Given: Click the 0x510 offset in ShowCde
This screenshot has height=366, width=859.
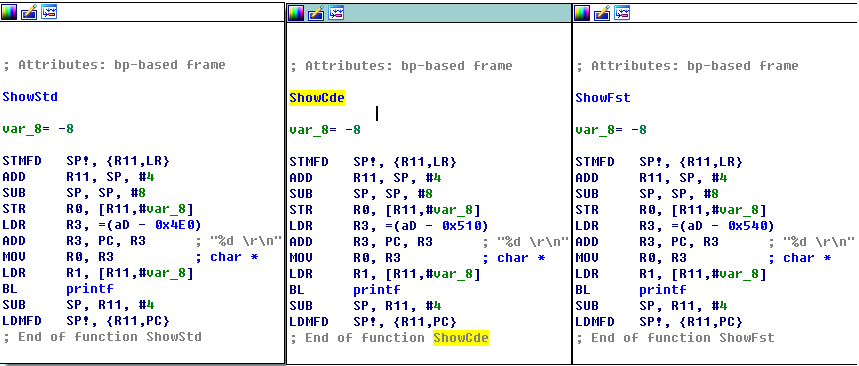Looking at the screenshot, I should pos(463,226).
